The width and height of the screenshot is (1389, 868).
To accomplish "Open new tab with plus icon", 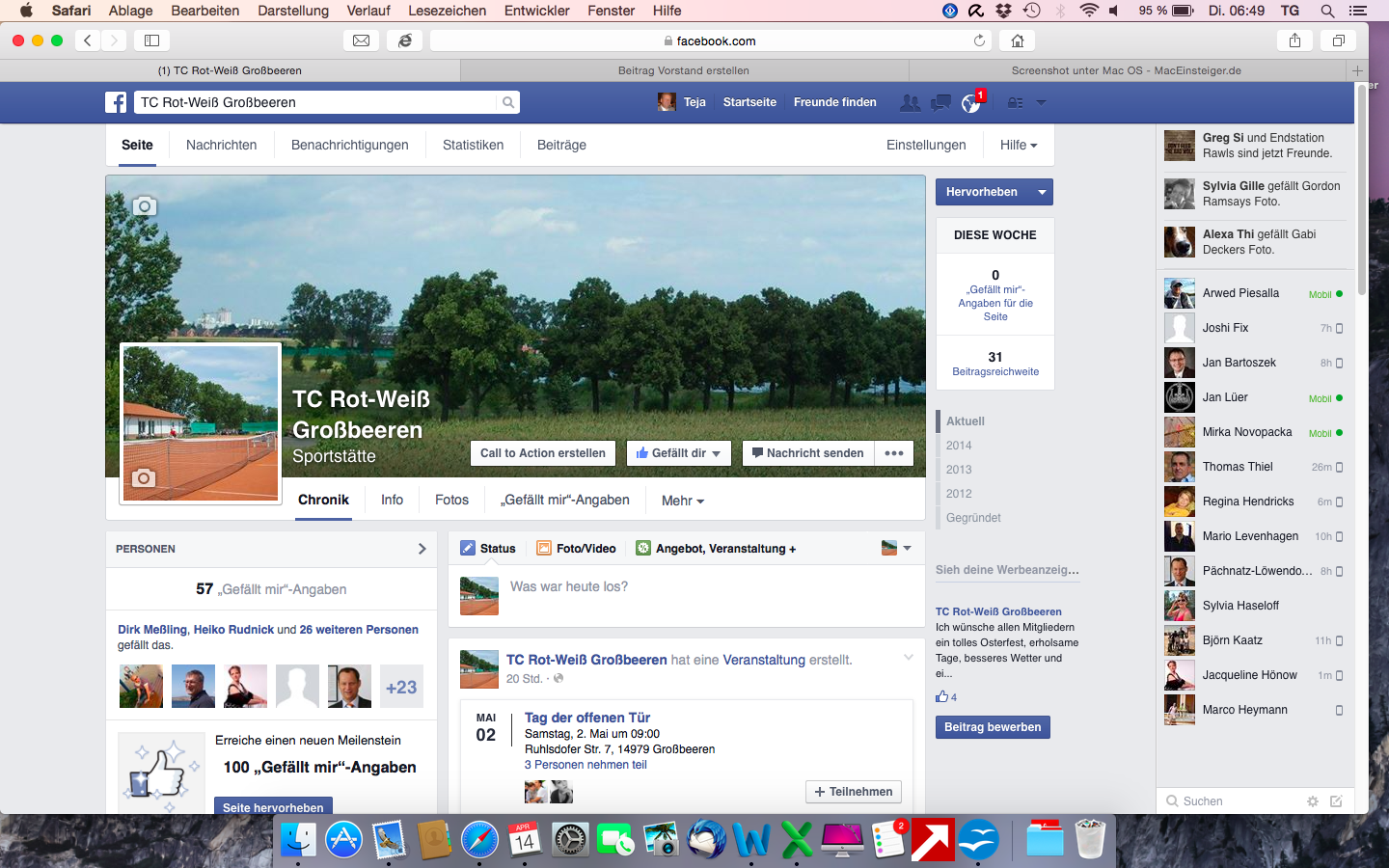I will point(1357,70).
